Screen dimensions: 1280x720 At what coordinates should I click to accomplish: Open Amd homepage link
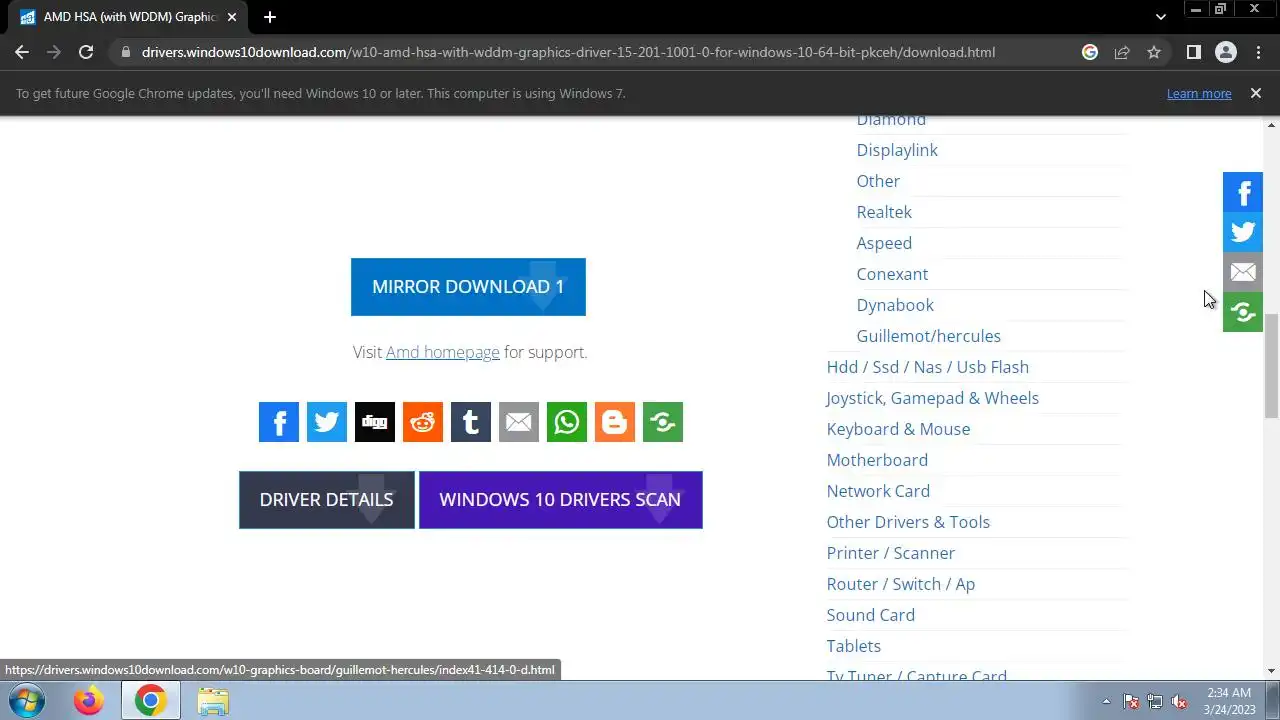(x=443, y=352)
